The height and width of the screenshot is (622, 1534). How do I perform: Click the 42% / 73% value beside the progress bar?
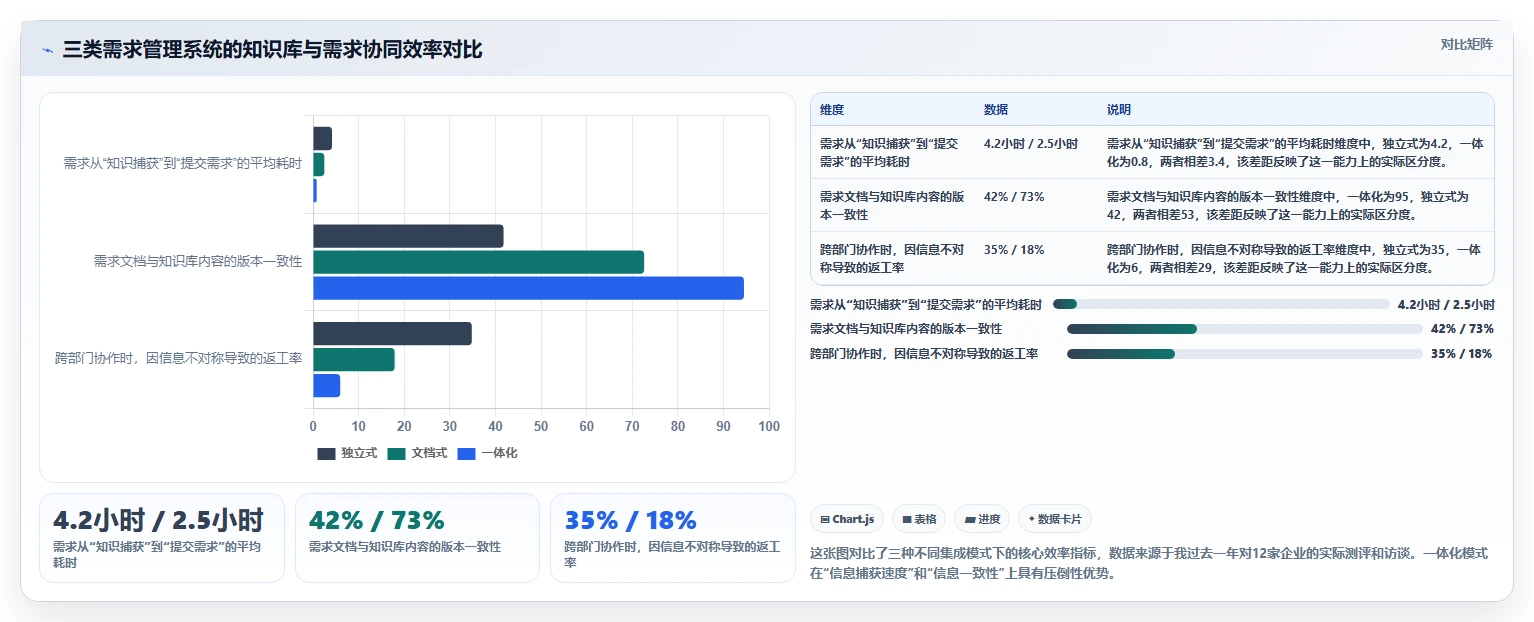[1462, 329]
